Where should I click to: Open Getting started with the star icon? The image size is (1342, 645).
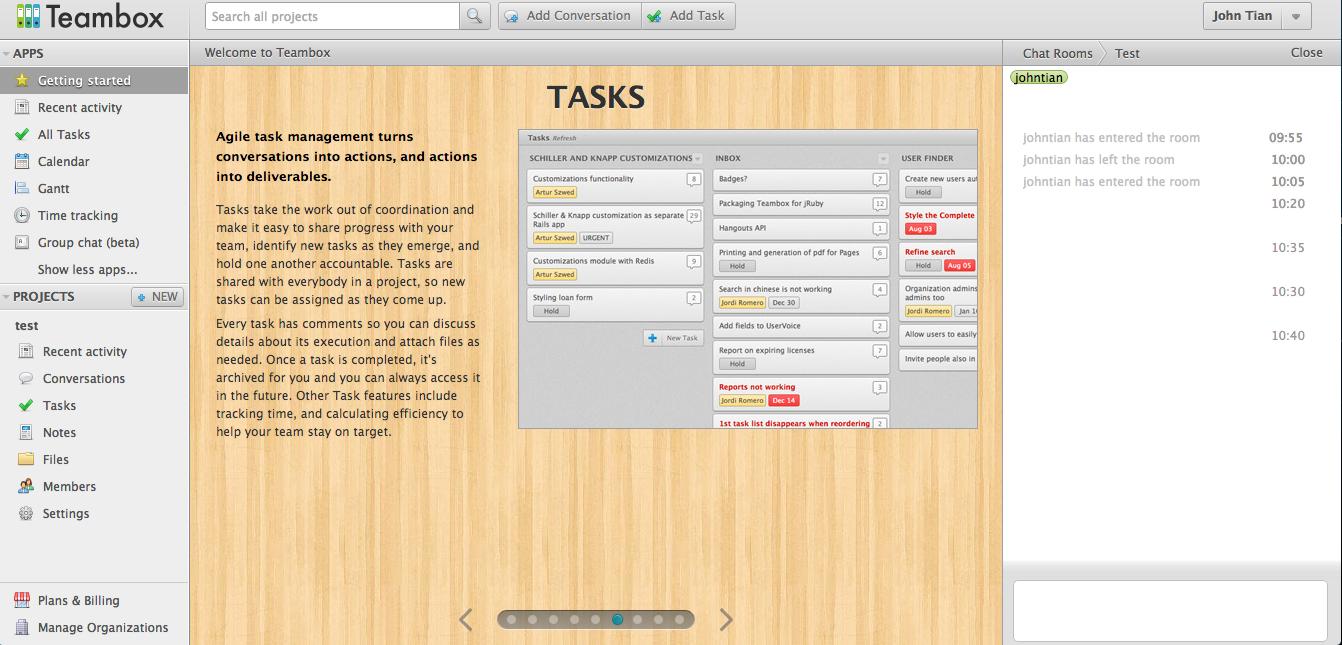(94, 80)
